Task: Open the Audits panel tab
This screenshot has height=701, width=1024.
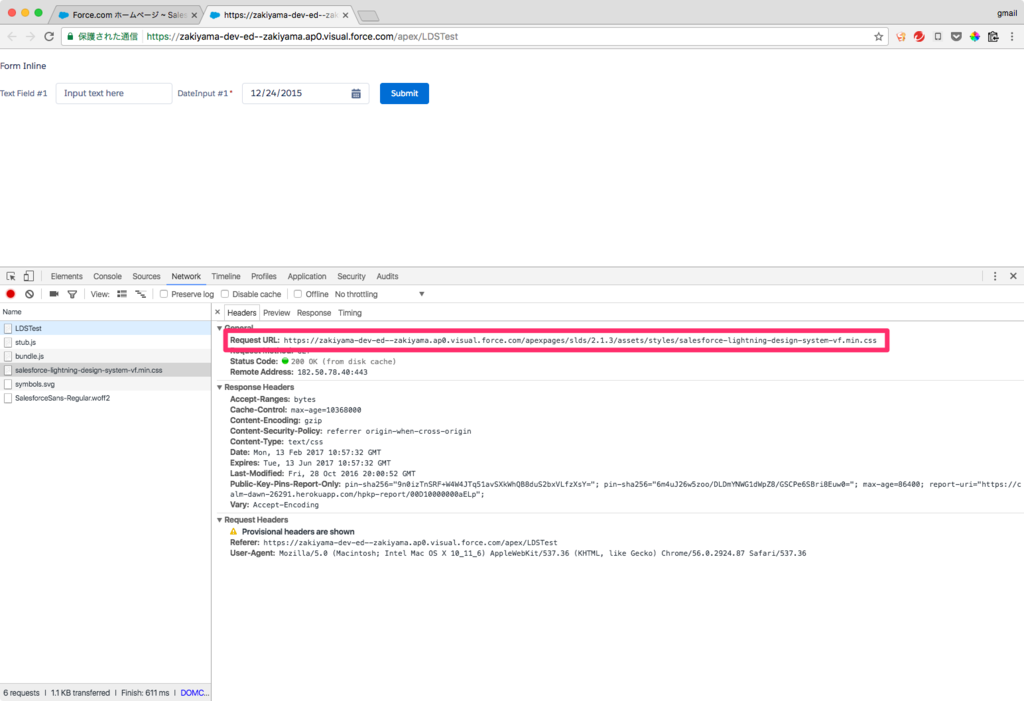Action: click(387, 276)
